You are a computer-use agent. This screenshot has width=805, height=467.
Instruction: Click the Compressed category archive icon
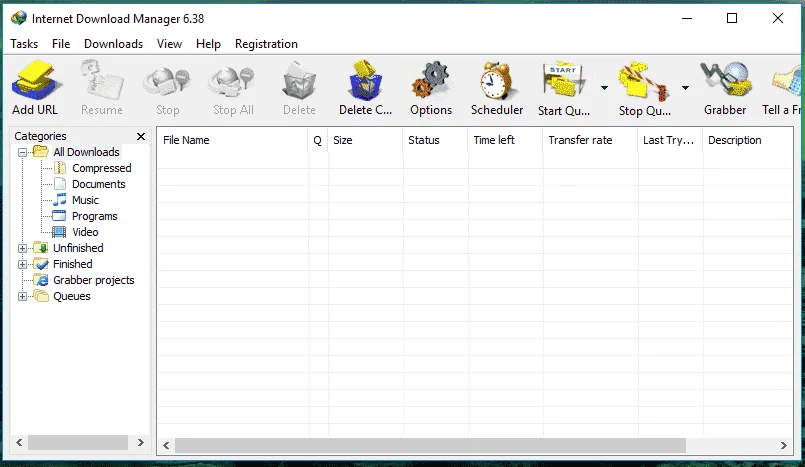(60, 168)
